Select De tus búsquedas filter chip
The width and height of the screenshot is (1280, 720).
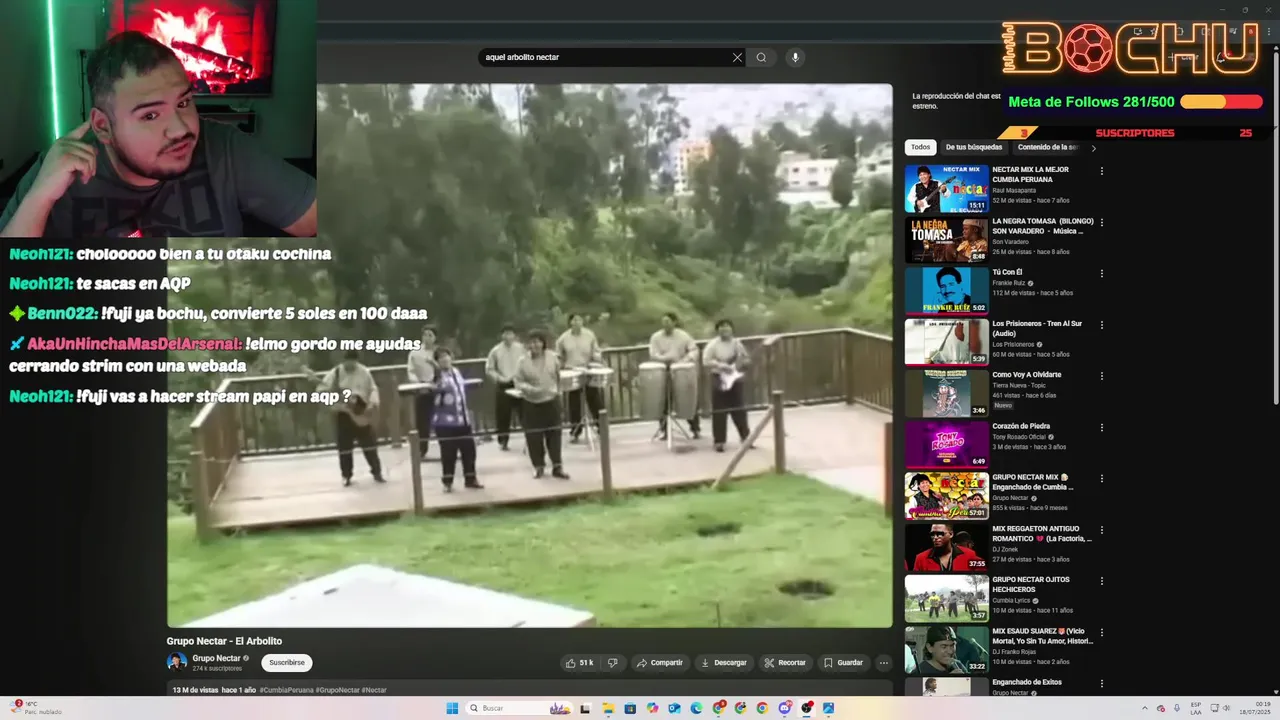click(x=974, y=147)
